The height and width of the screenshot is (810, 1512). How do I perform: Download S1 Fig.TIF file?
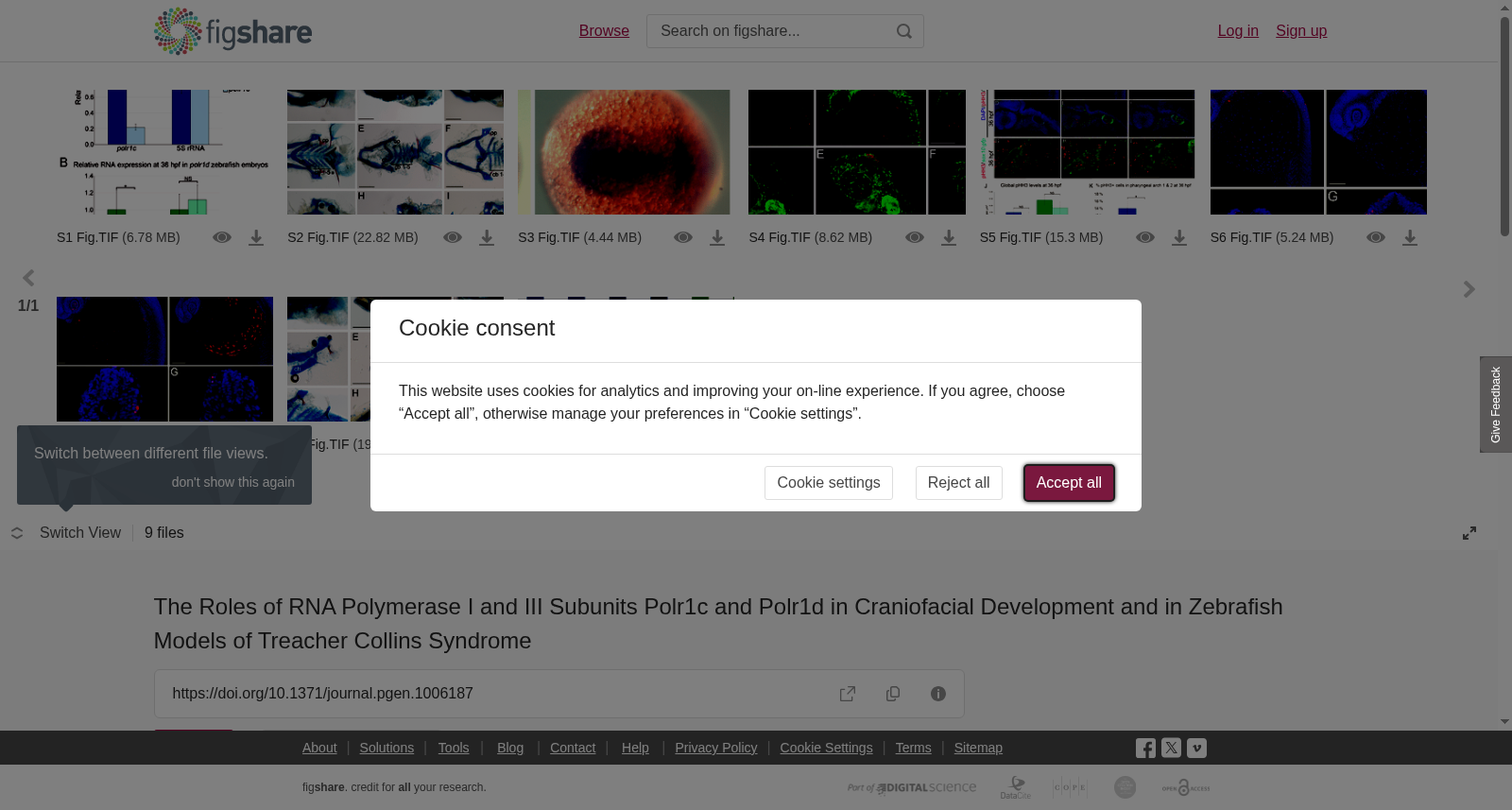pyautogui.click(x=256, y=237)
